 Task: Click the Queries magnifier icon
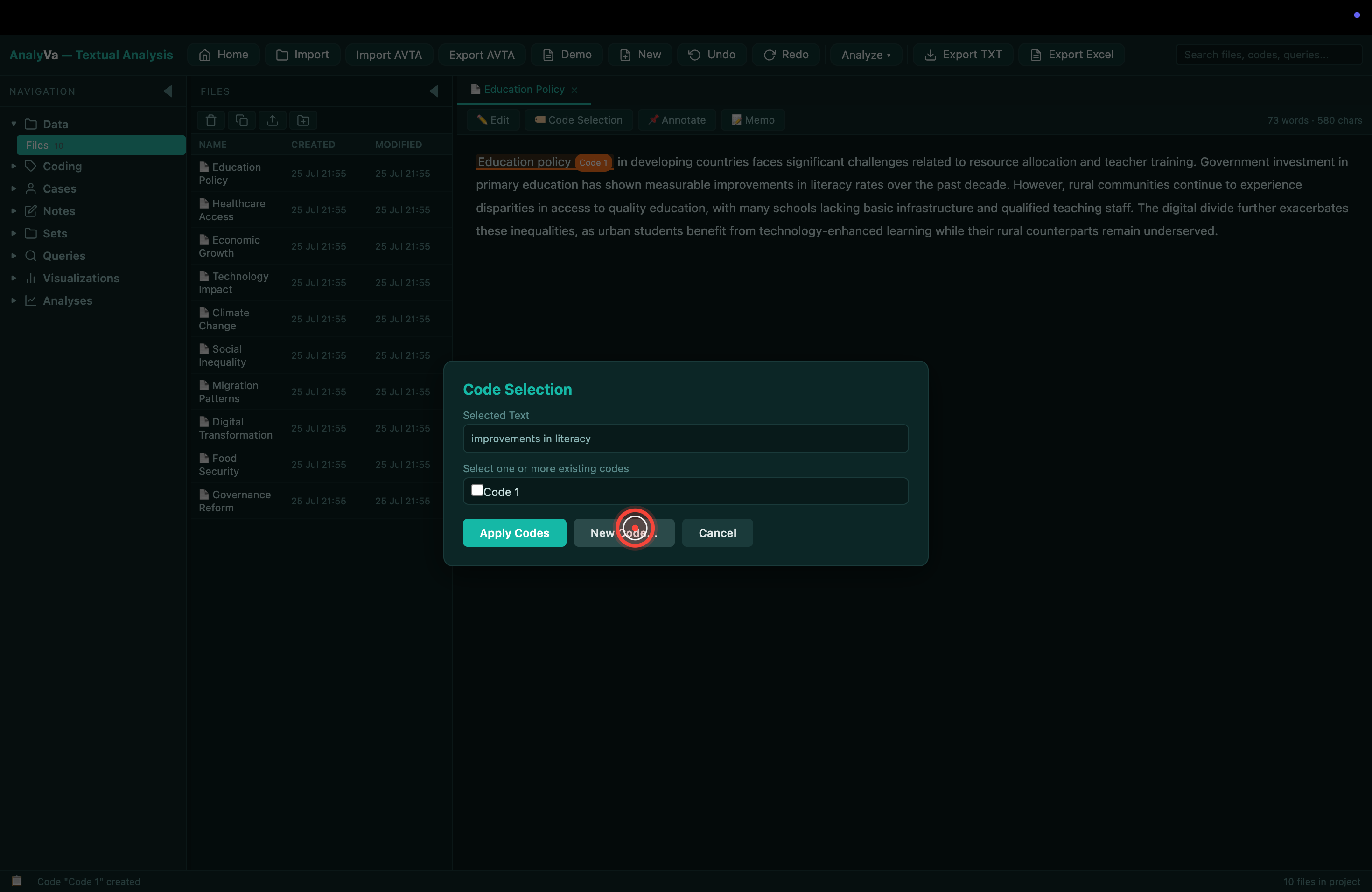click(x=31, y=256)
